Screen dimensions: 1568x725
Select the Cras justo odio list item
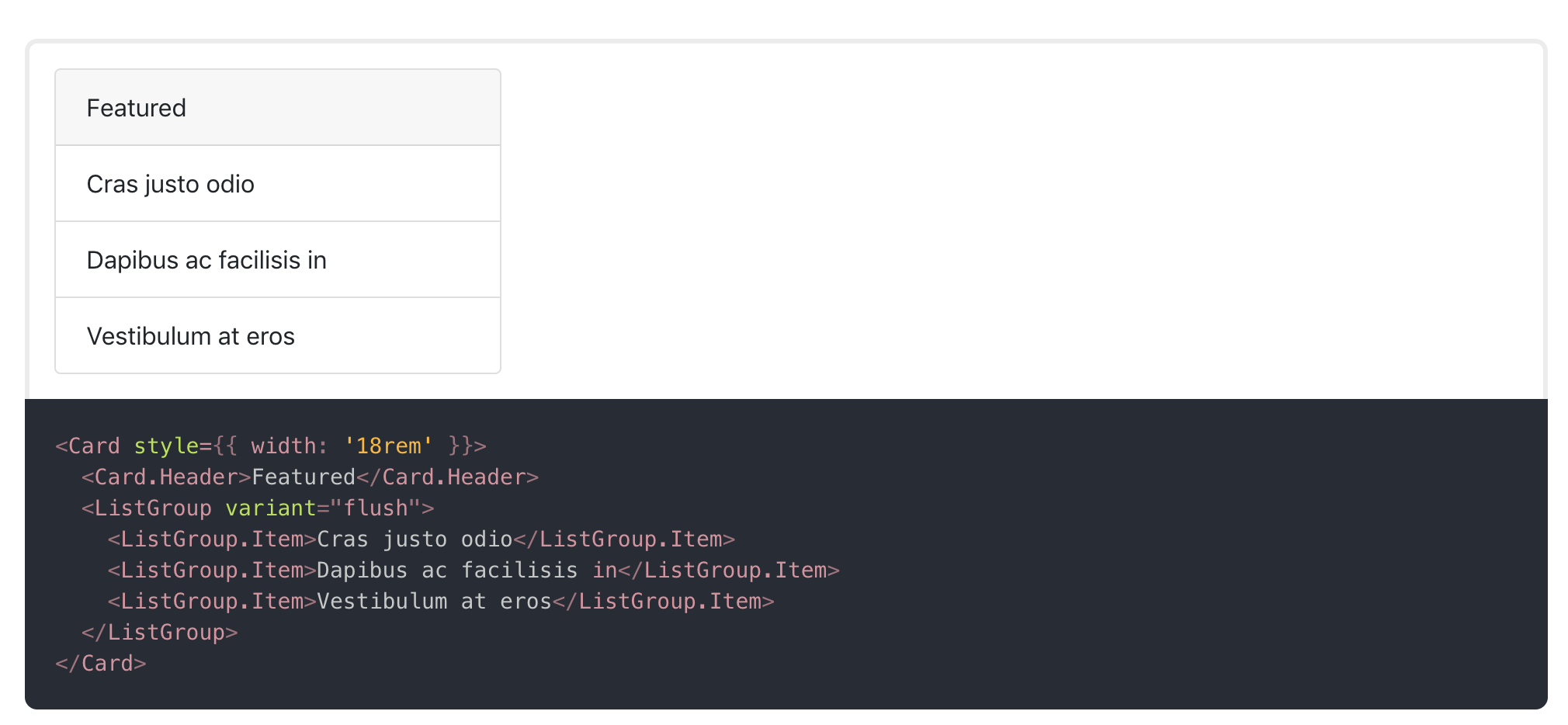[x=278, y=184]
